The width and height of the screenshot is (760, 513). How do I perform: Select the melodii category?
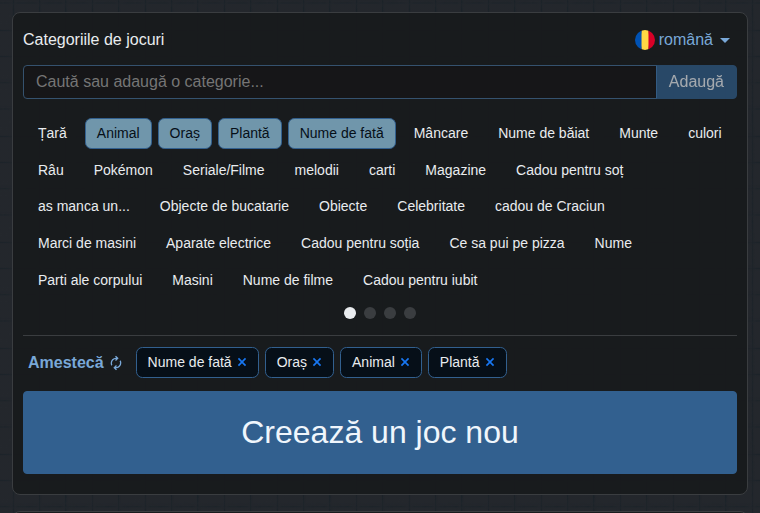click(317, 170)
